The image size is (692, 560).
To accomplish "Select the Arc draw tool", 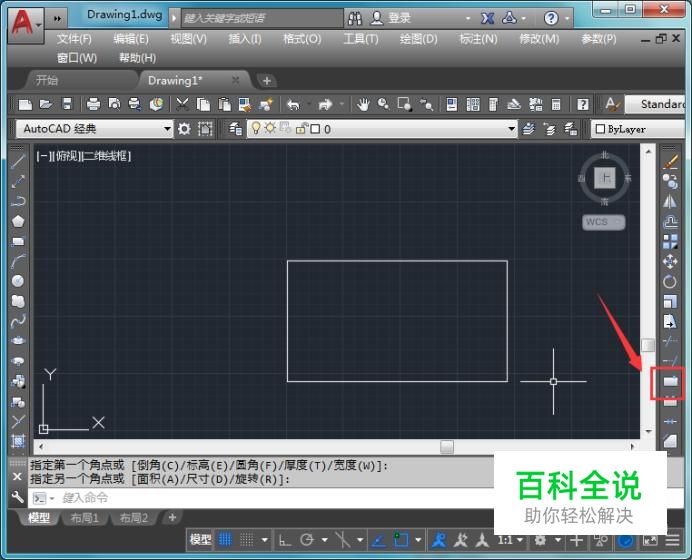I will coord(18,261).
